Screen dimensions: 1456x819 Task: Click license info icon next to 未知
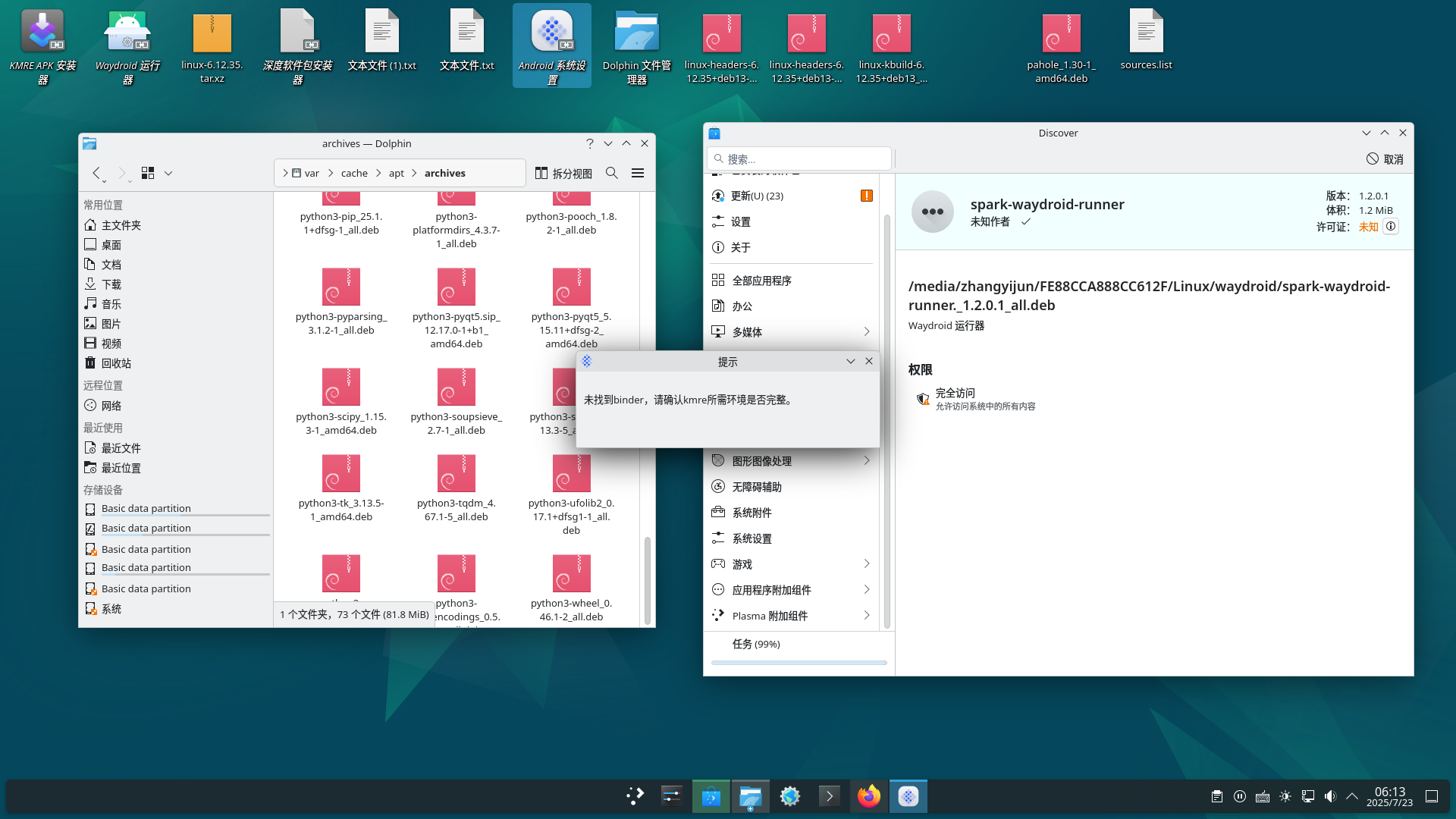click(1391, 226)
